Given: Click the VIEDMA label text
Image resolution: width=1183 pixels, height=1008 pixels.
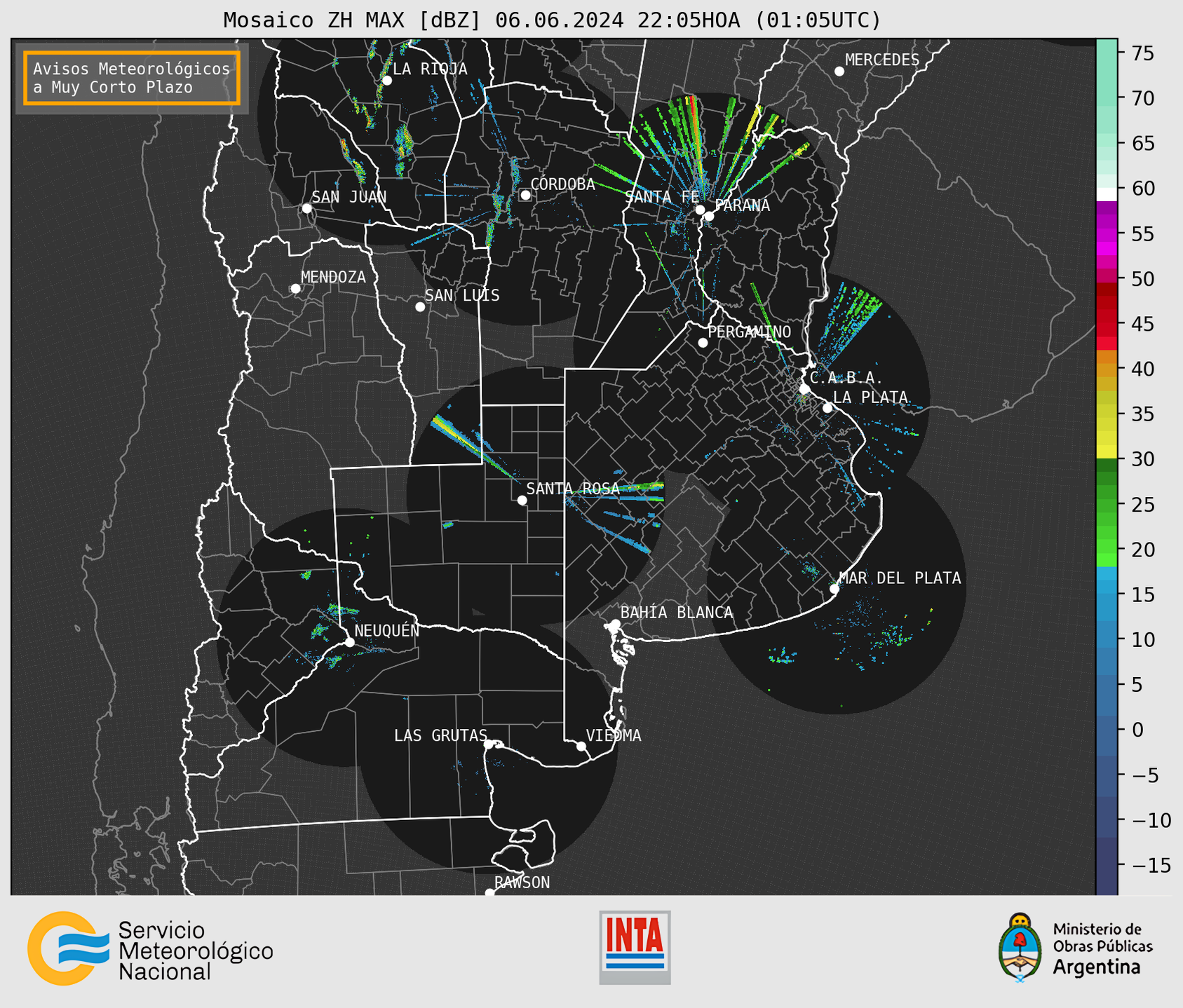Looking at the screenshot, I should tap(614, 735).
